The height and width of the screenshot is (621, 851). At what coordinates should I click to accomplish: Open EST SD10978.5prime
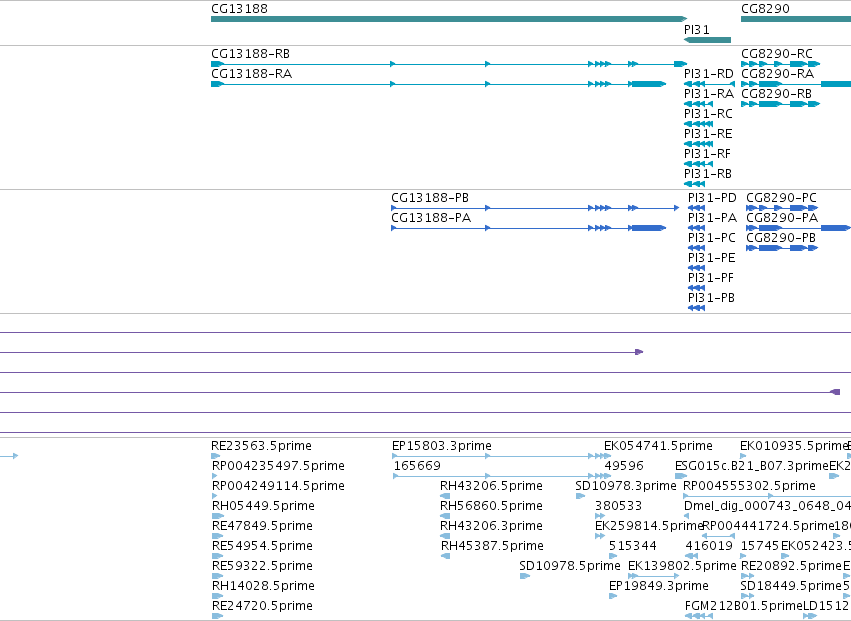pos(570,567)
